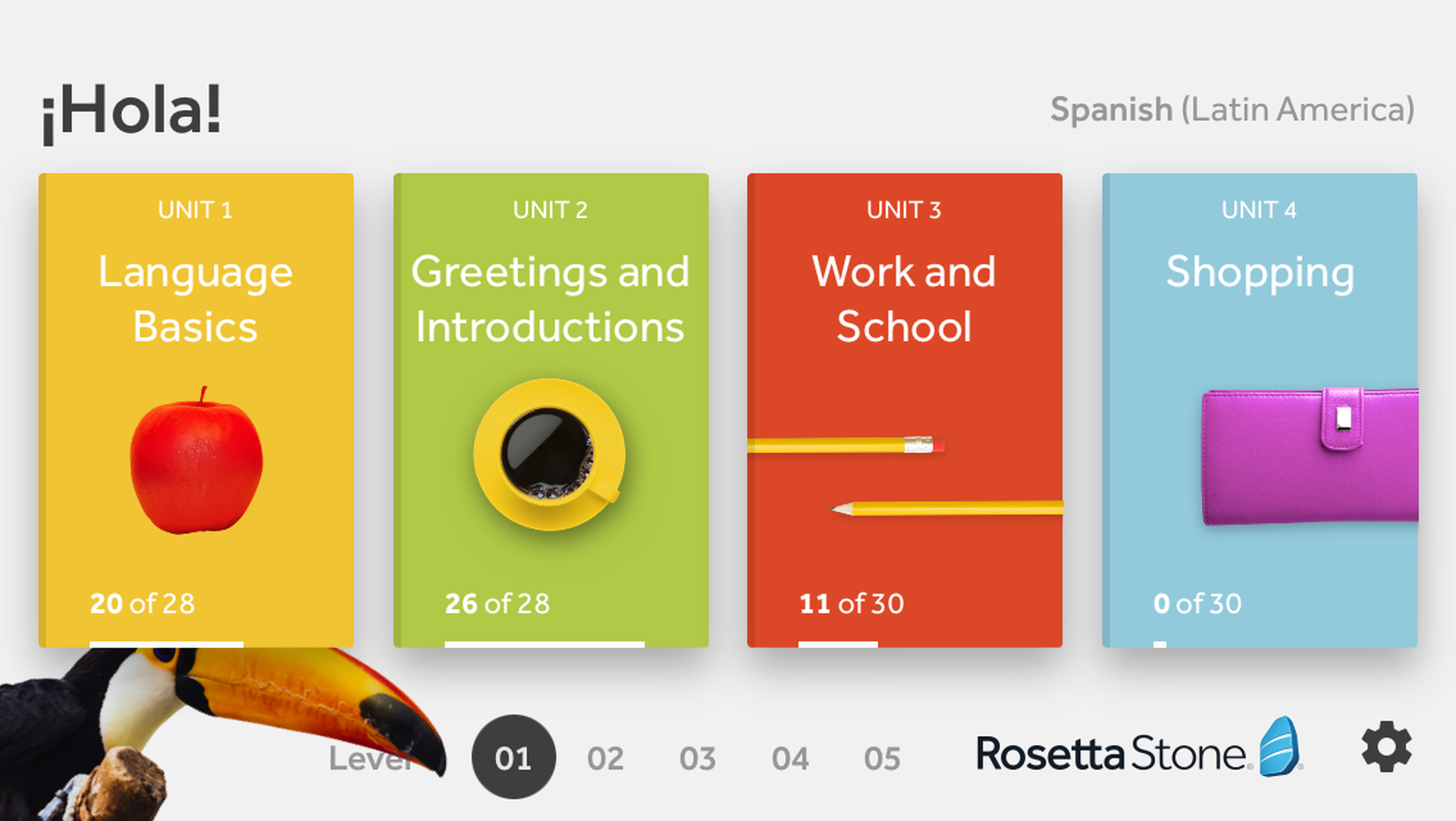Click the blue stone logo emblem
Image resolution: width=1456 pixels, height=821 pixels.
click(x=1280, y=747)
